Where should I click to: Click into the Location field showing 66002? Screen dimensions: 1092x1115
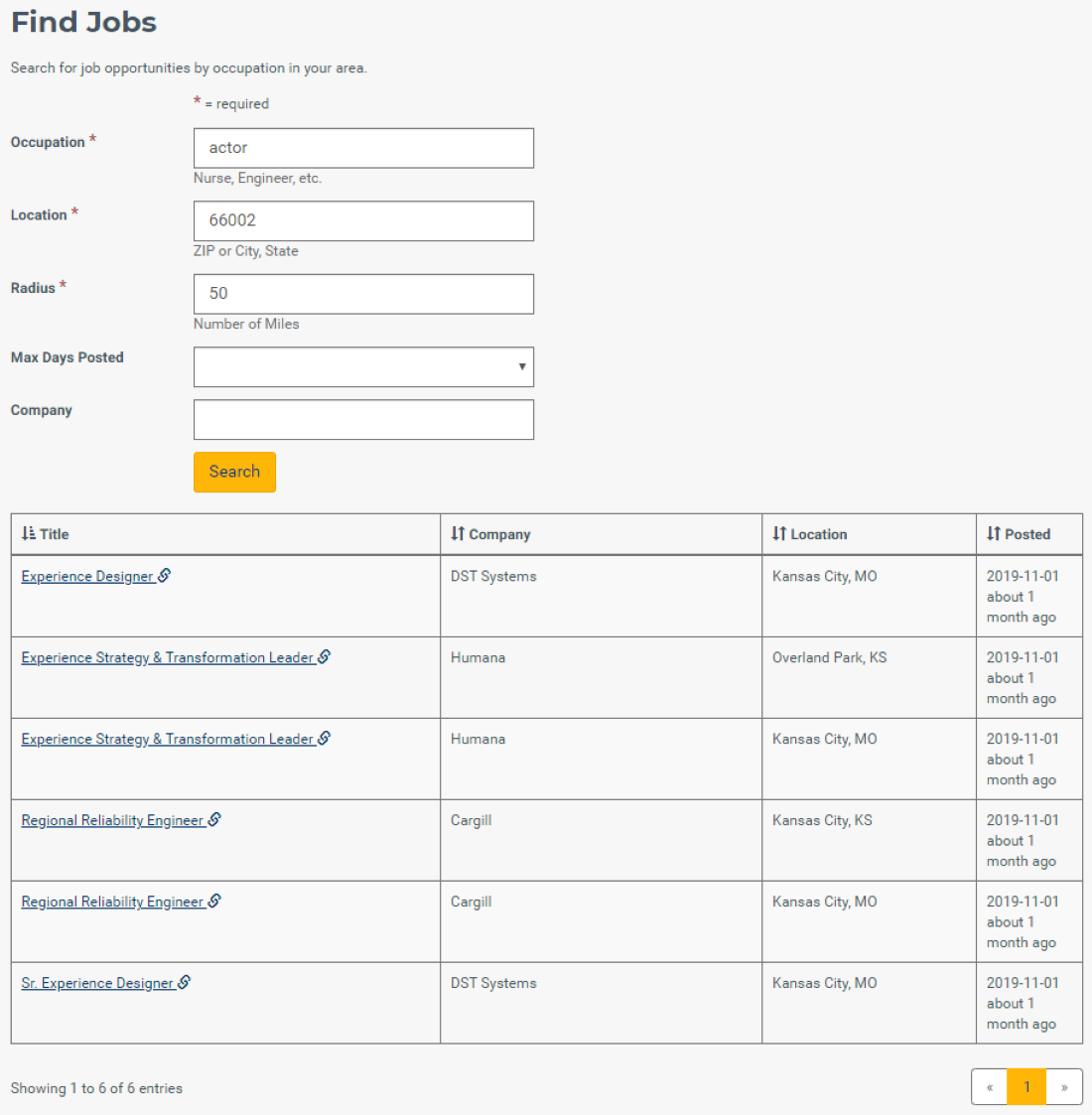(363, 220)
